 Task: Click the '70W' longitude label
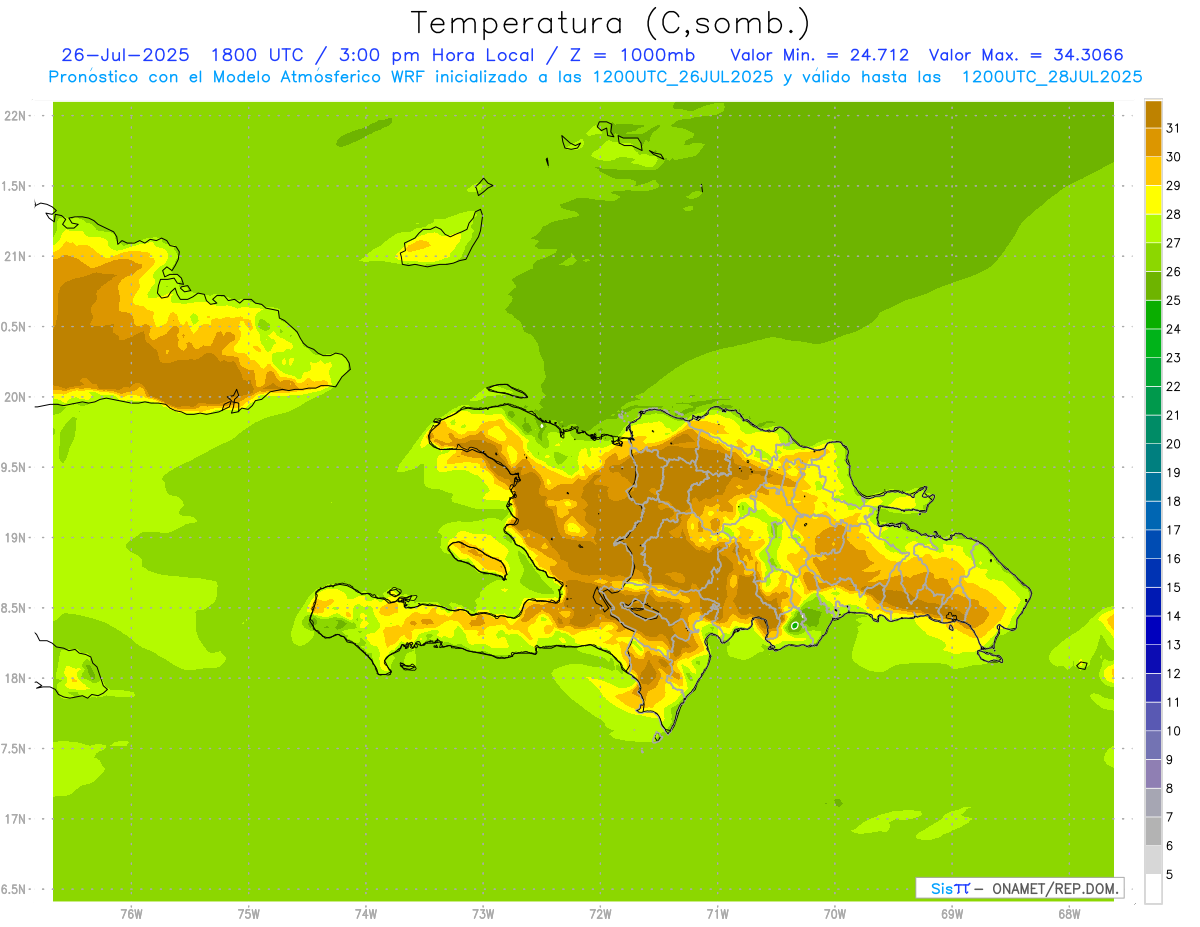click(x=835, y=914)
